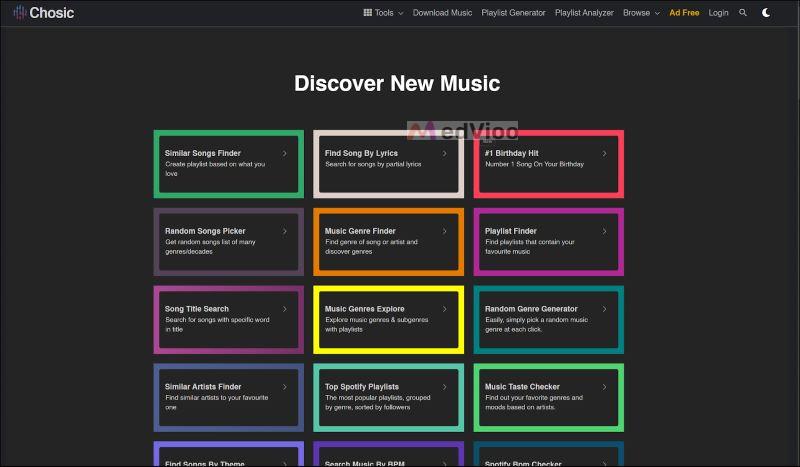This screenshot has height=467, width=800.
Task: Click arrow on Random Songs Picker card
Action: pos(285,231)
